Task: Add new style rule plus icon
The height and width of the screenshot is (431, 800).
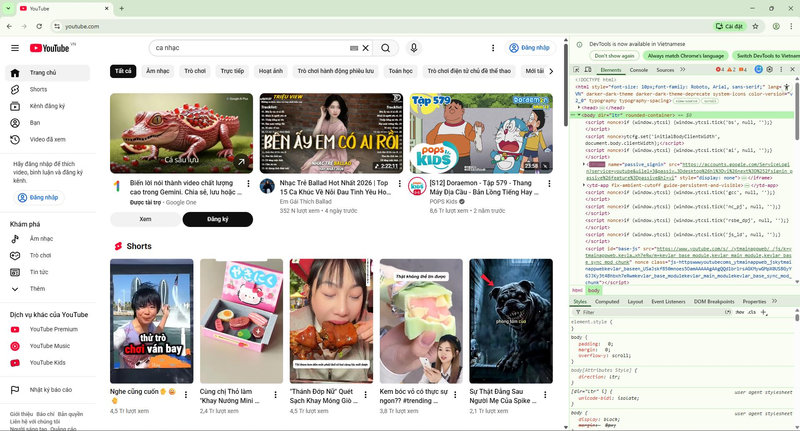Action: coord(764,312)
